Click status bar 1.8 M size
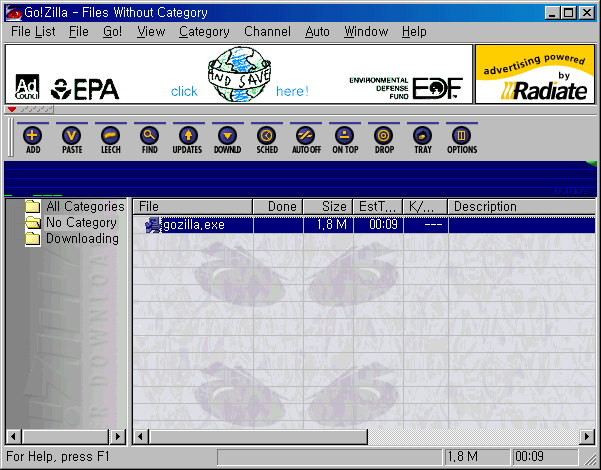 coord(477,457)
